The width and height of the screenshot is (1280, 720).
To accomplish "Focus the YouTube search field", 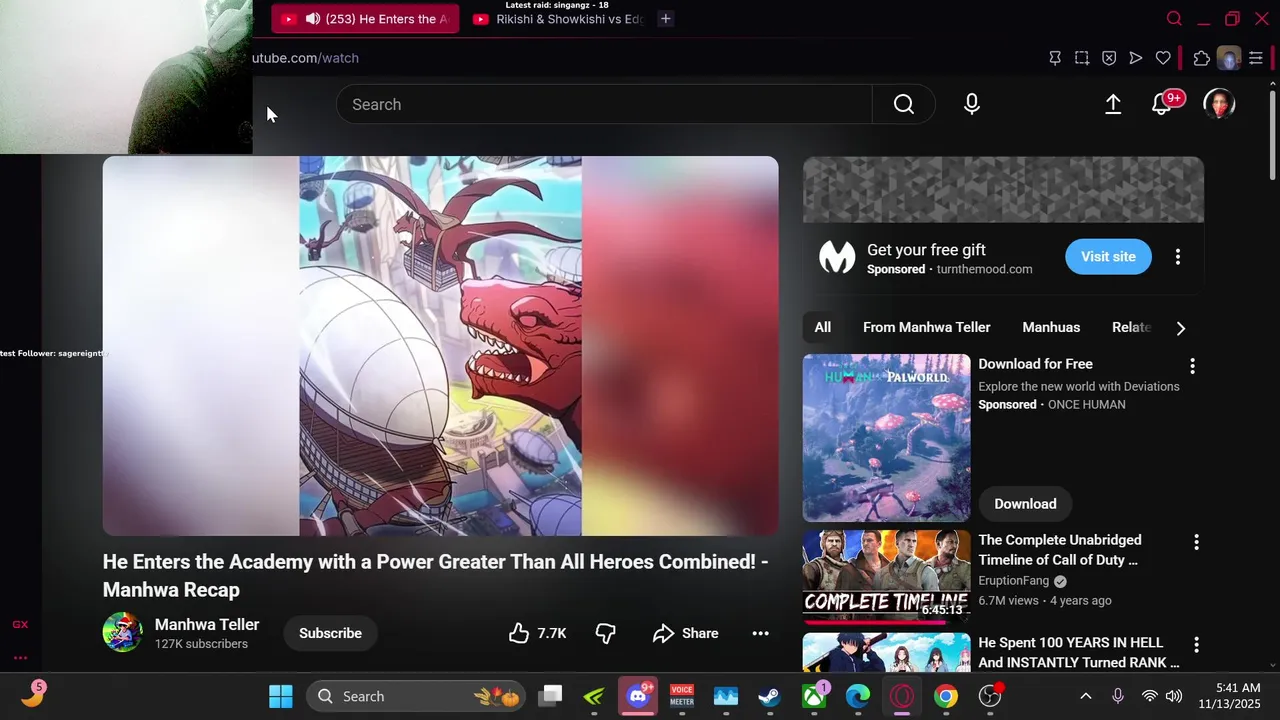I will [604, 104].
